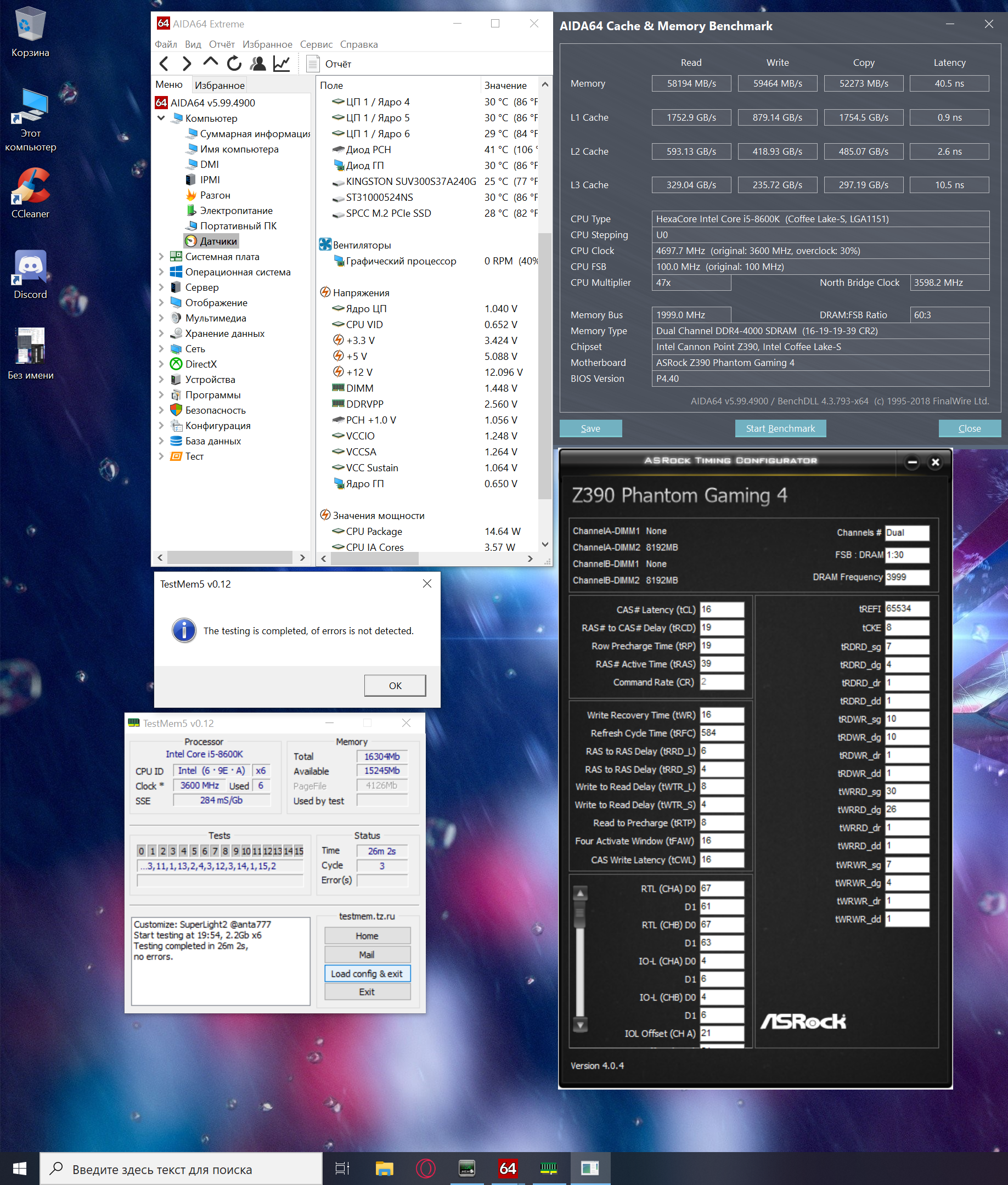The height and width of the screenshot is (1185, 1008).
Task: Click Save in Cache & Memory Benchmark
Action: 591,429
